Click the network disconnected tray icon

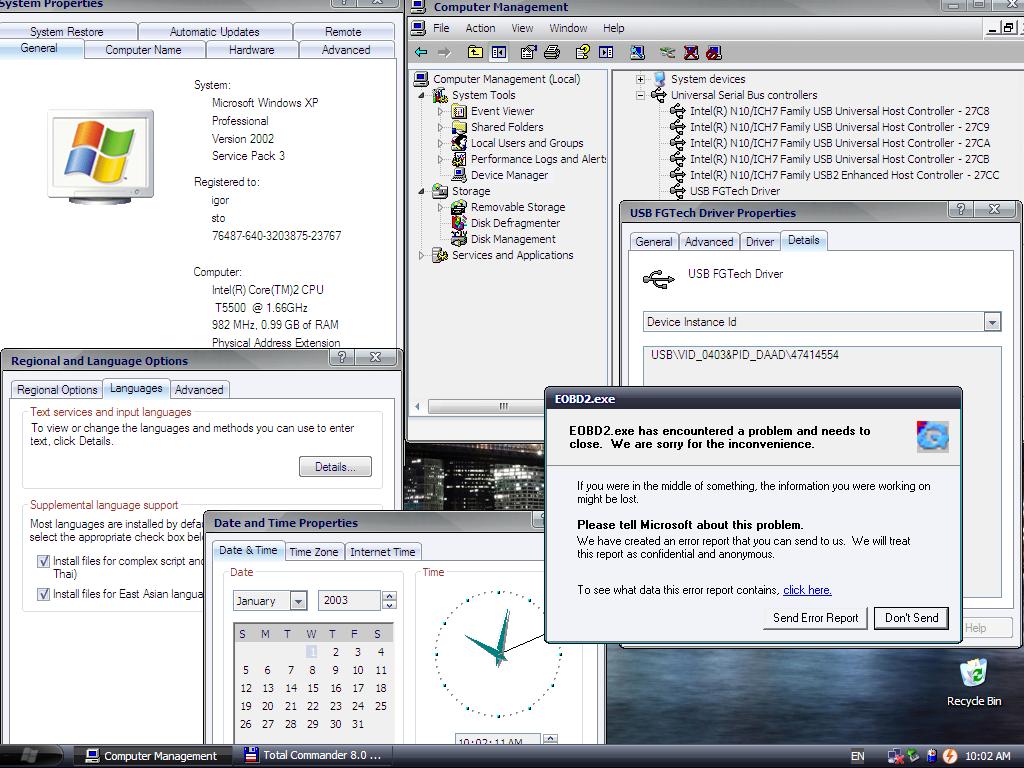[895, 756]
